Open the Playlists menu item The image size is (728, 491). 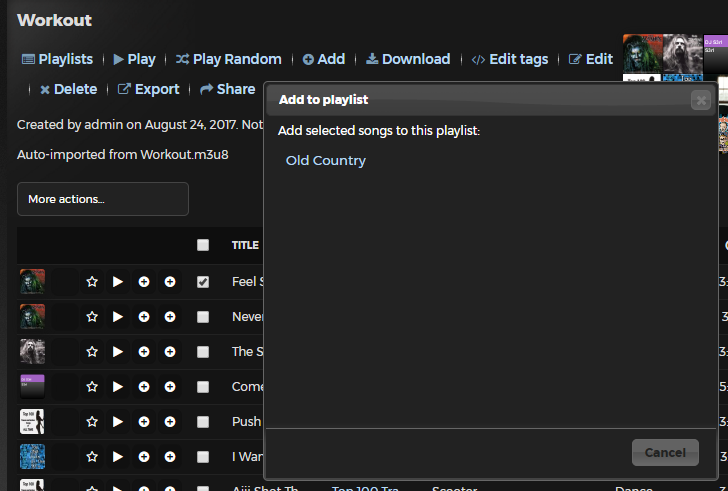click(57, 59)
